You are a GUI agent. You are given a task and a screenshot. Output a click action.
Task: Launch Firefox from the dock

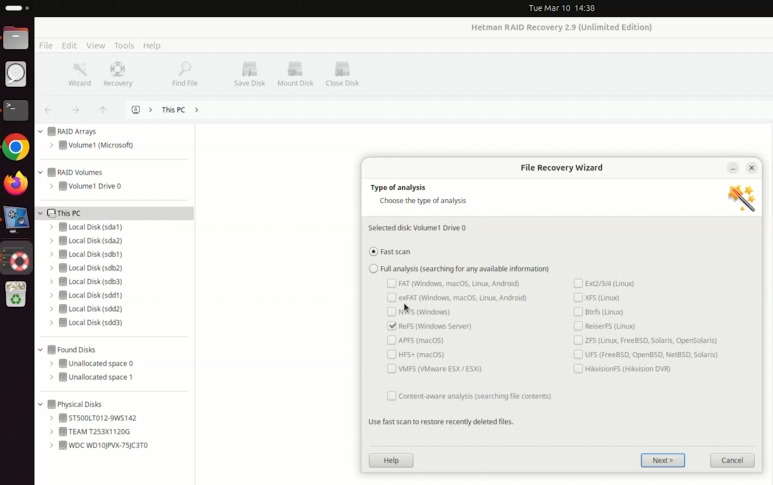point(16,183)
